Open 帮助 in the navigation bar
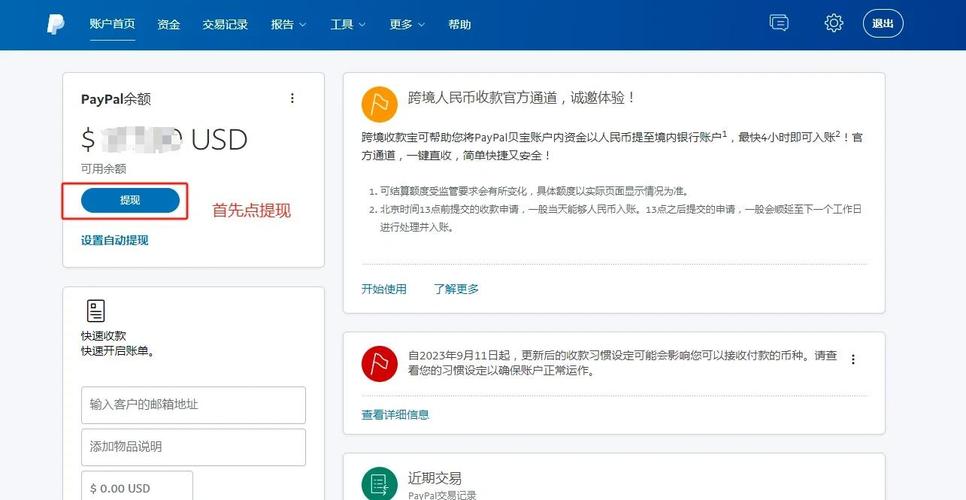 pyautogui.click(x=460, y=25)
